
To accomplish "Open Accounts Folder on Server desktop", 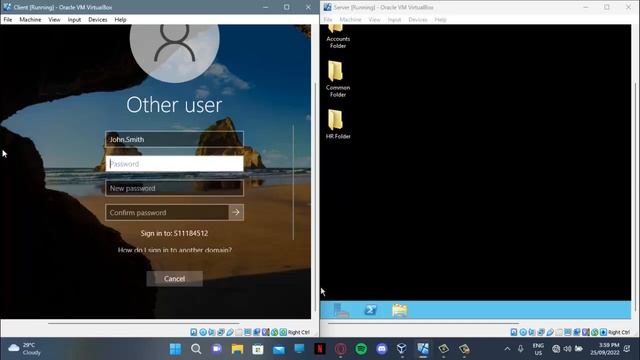I will [338, 37].
